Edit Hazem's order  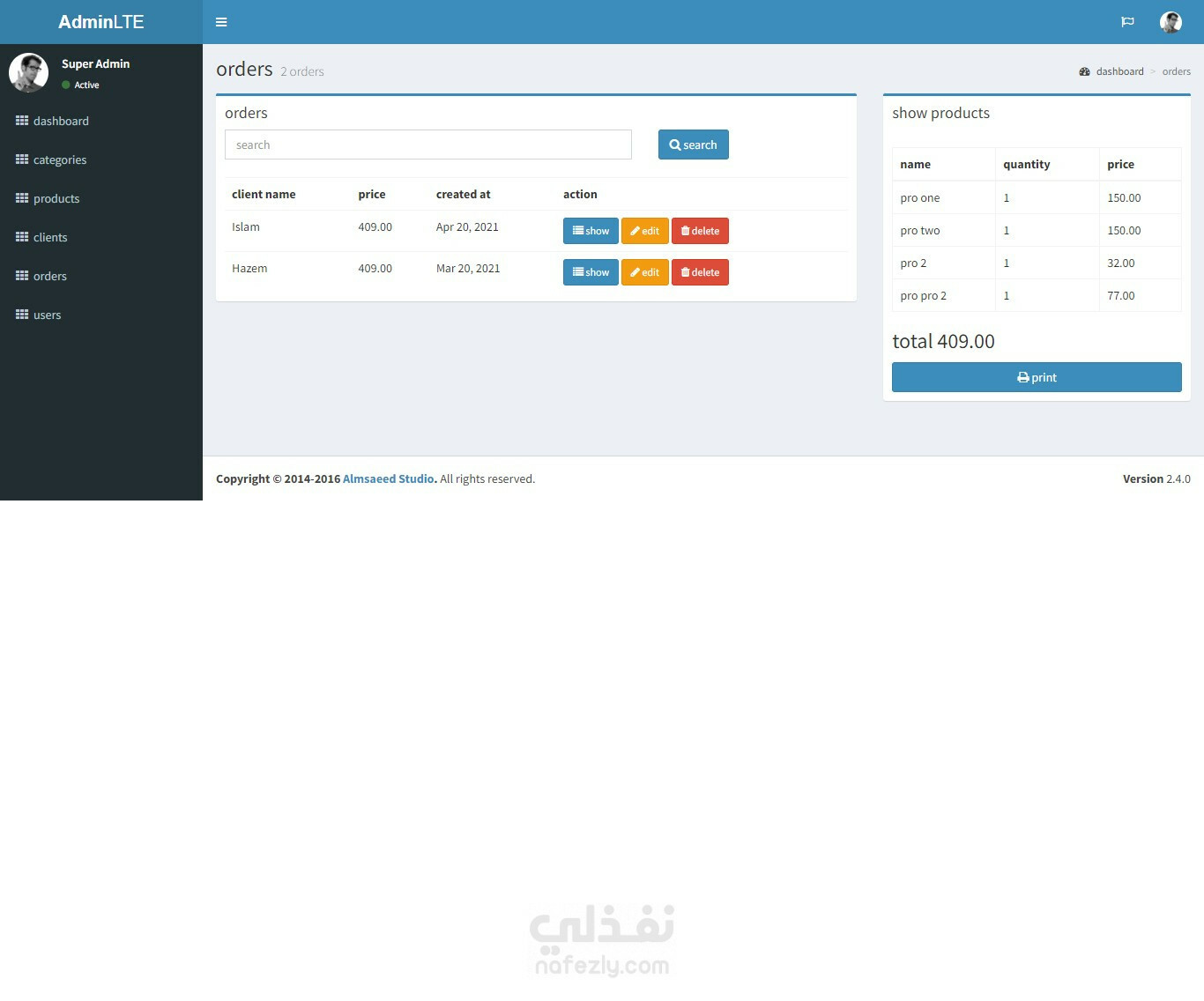click(x=645, y=272)
